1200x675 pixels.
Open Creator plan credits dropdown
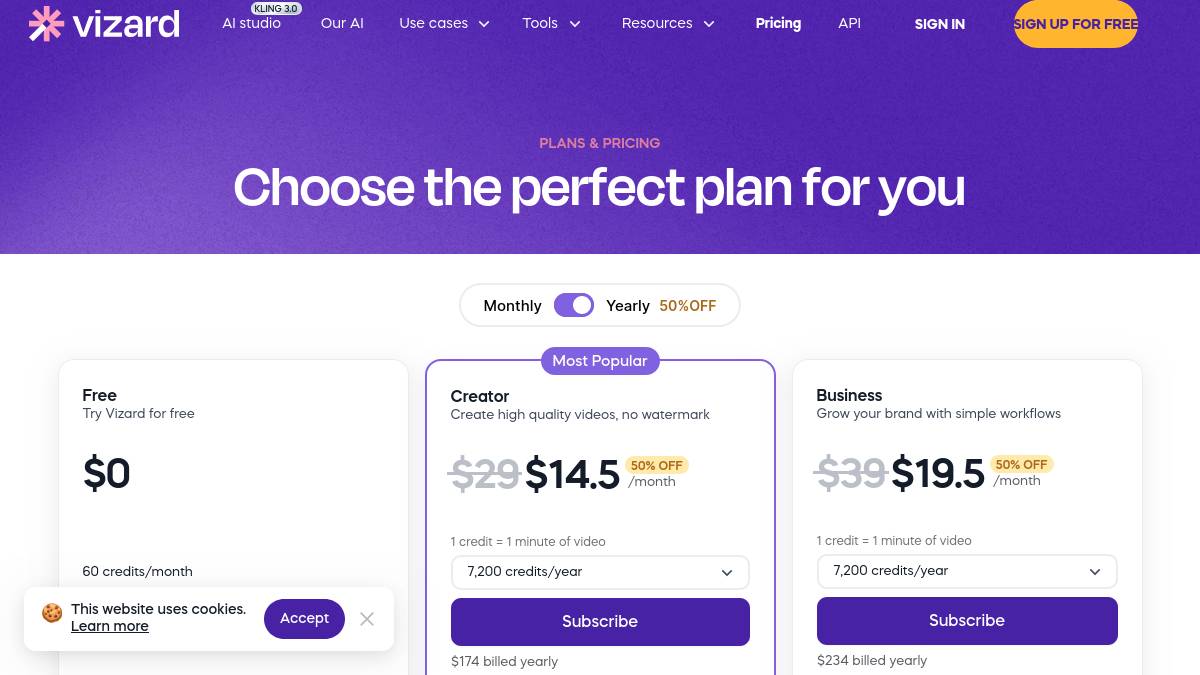(x=600, y=572)
